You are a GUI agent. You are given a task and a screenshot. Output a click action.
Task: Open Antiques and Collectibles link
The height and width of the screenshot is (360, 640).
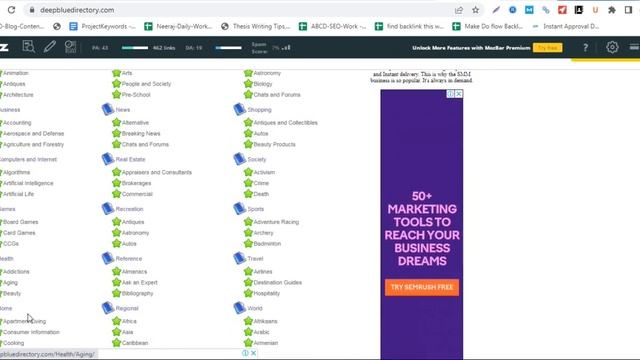point(285,122)
